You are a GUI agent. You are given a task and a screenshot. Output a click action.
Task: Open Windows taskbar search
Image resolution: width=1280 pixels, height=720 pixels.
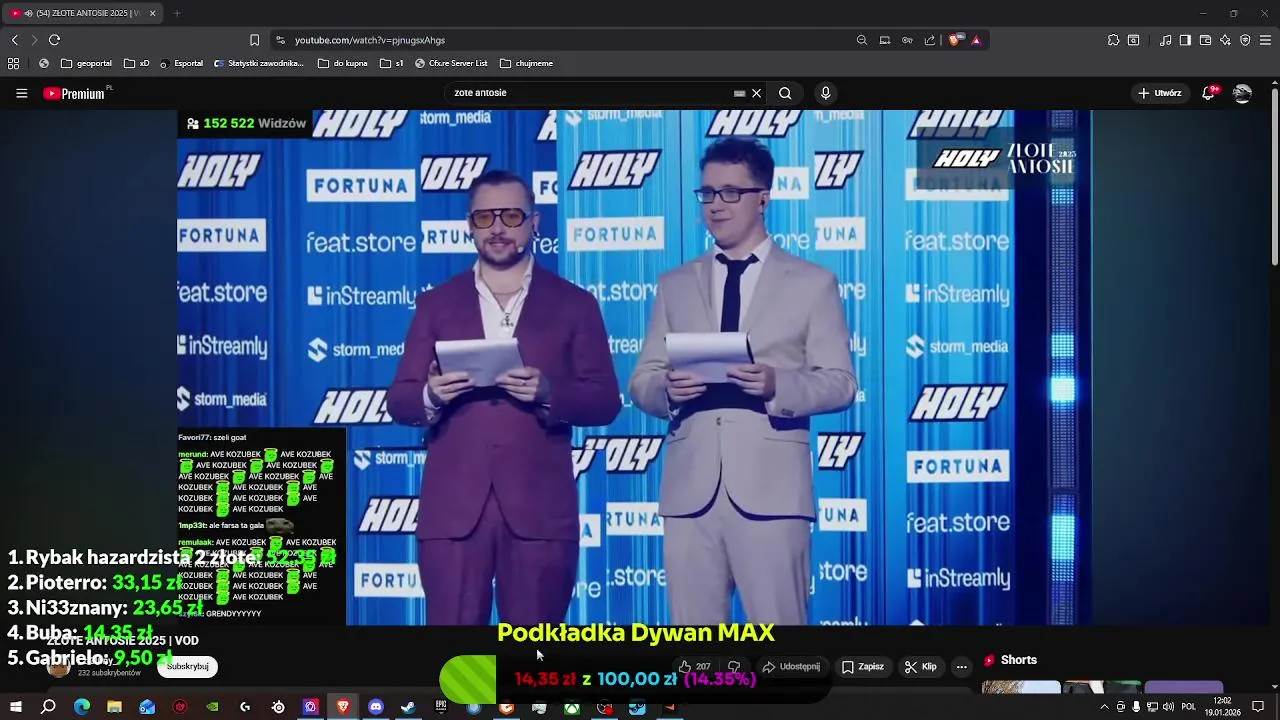point(48,707)
